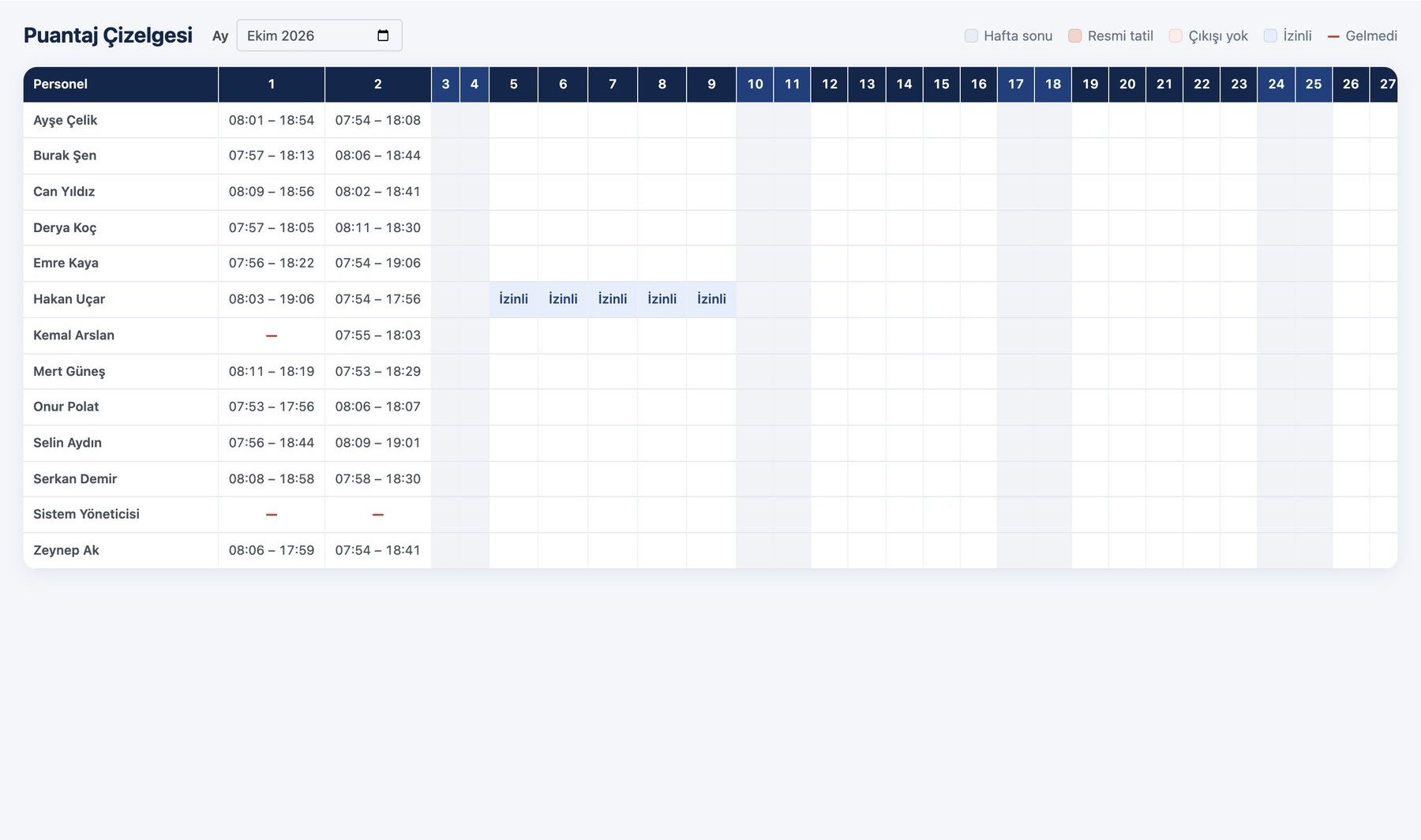Click Sistem Yöneticisi's absent mark on day 1
This screenshot has height=840, width=1421.
tap(272, 515)
